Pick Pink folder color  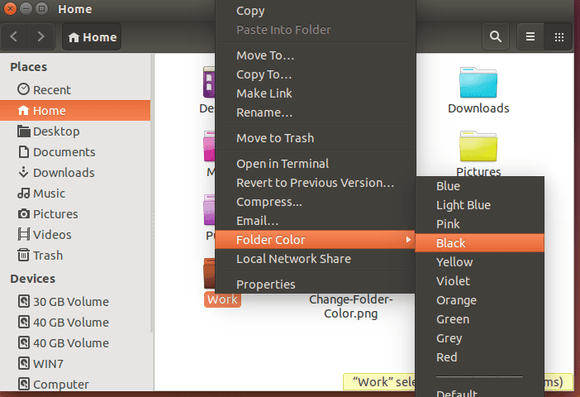[480, 224]
